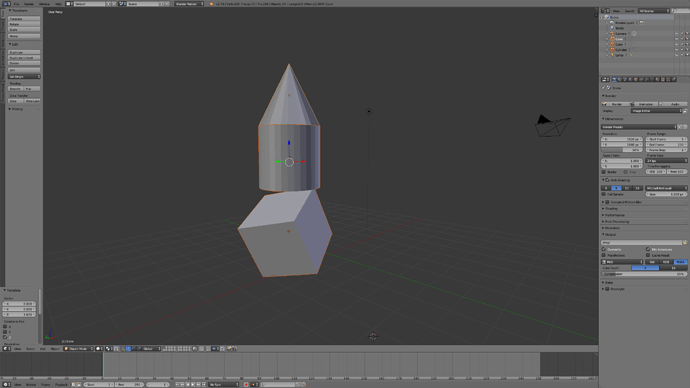Viewport: 690px width, 388px height.
Task: Open the Render properties tab icon
Action: point(615,80)
